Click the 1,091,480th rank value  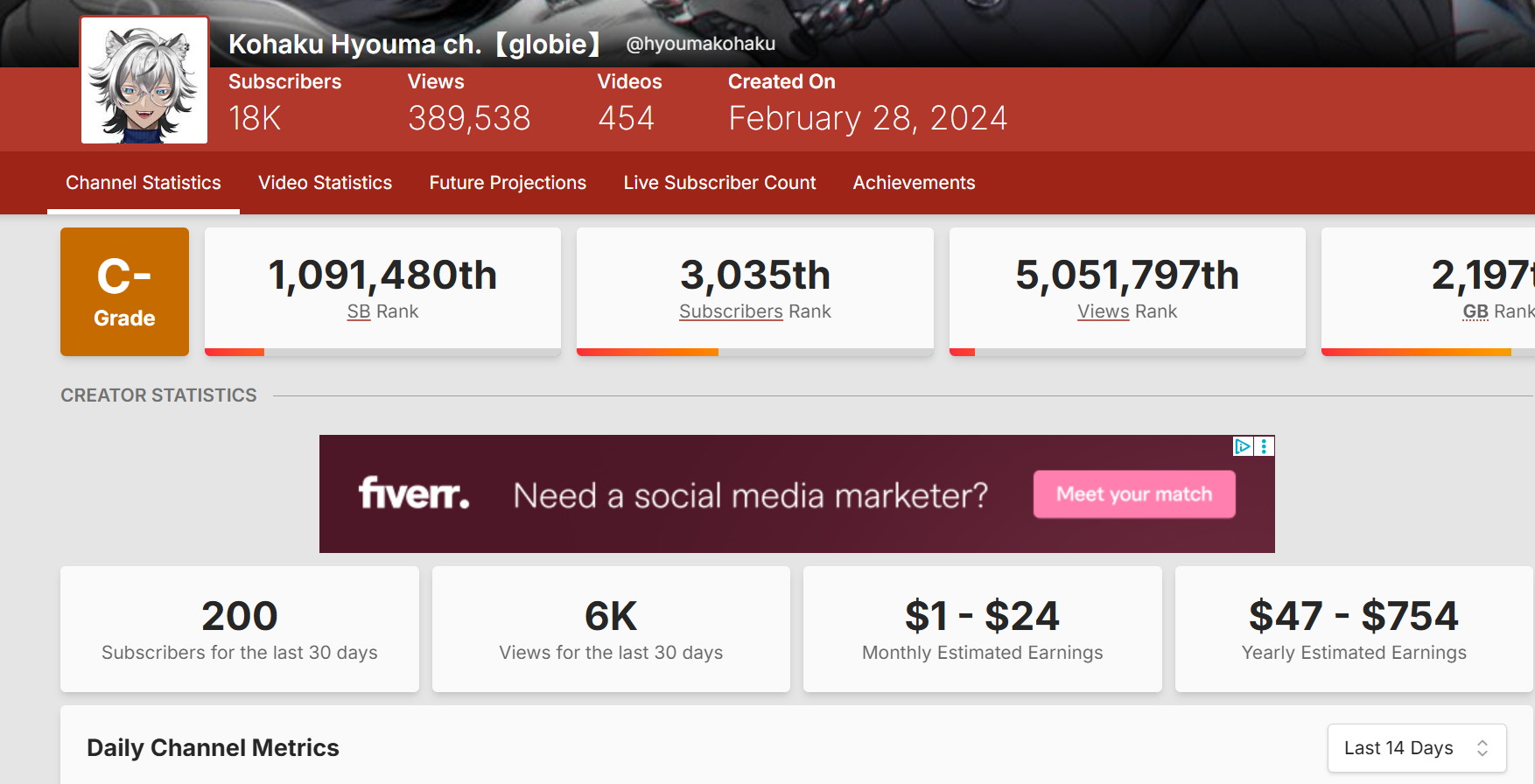coord(382,276)
